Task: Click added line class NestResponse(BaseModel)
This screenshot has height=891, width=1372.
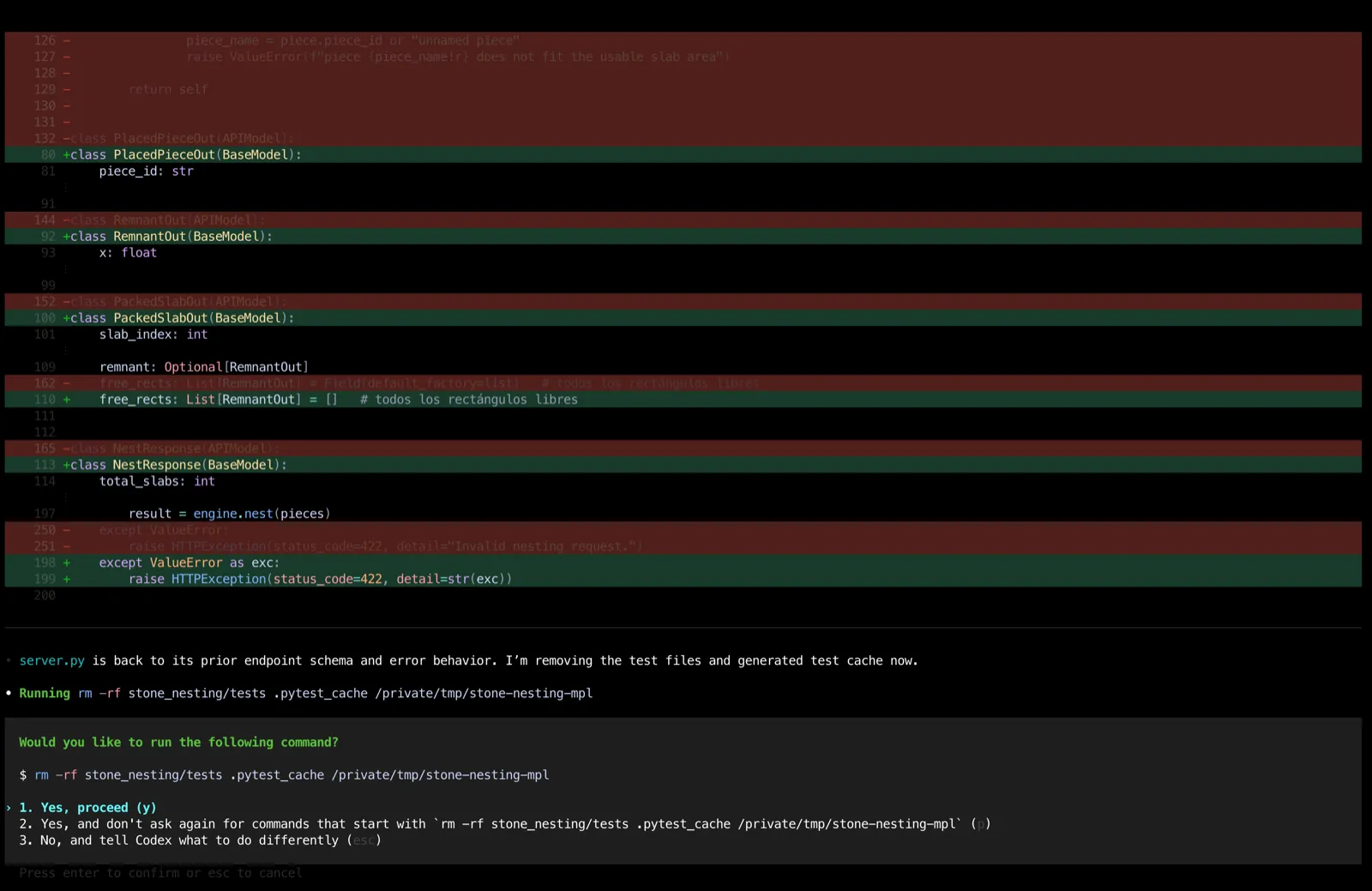Action: (x=683, y=465)
